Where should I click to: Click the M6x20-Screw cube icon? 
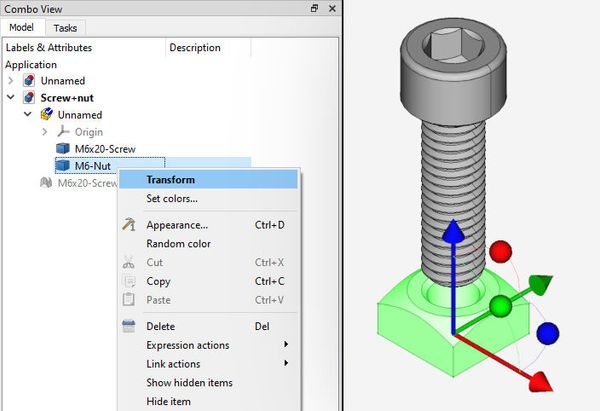tap(63, 148)
